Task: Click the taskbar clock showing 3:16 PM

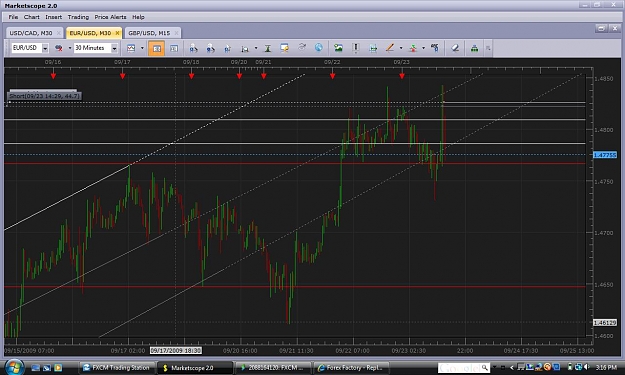Action: 606,367
